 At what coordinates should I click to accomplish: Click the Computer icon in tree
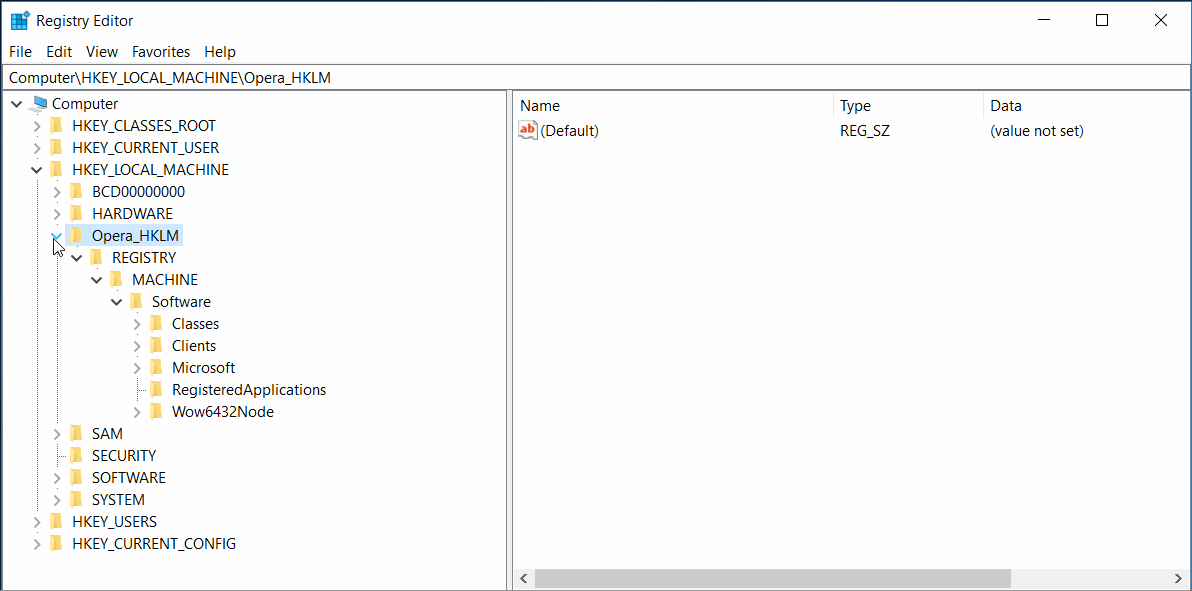pos(40,103)
